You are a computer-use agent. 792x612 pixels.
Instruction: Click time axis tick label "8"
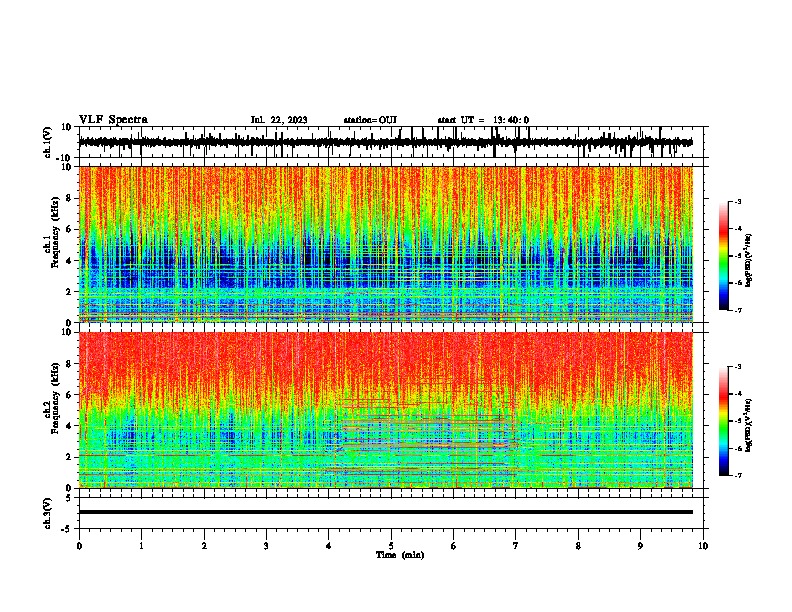tap(578, 546)
